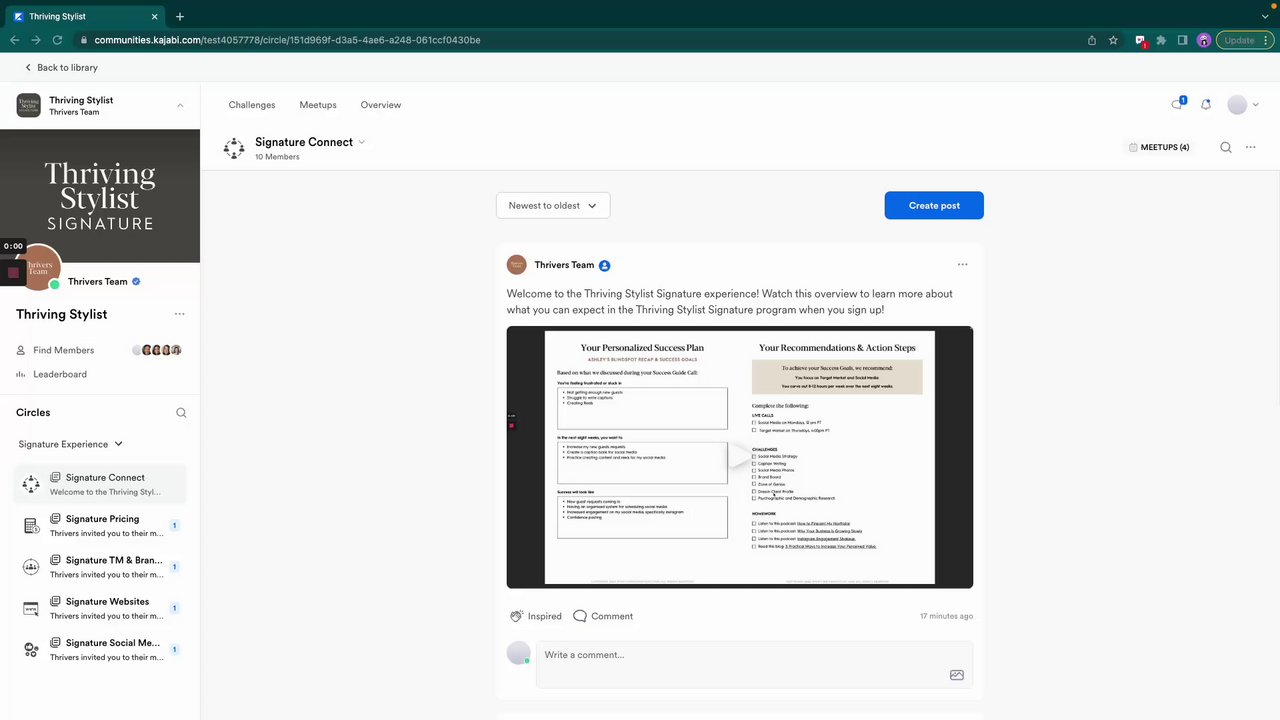
Task: Open the post's three-dot options menu
Action: (962, 264)
